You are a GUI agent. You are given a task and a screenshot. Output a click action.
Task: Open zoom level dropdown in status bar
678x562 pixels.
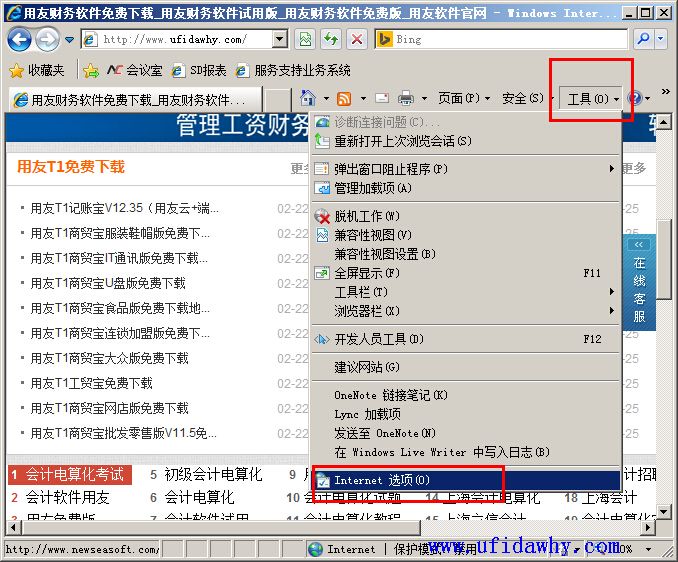coord(649,549)
